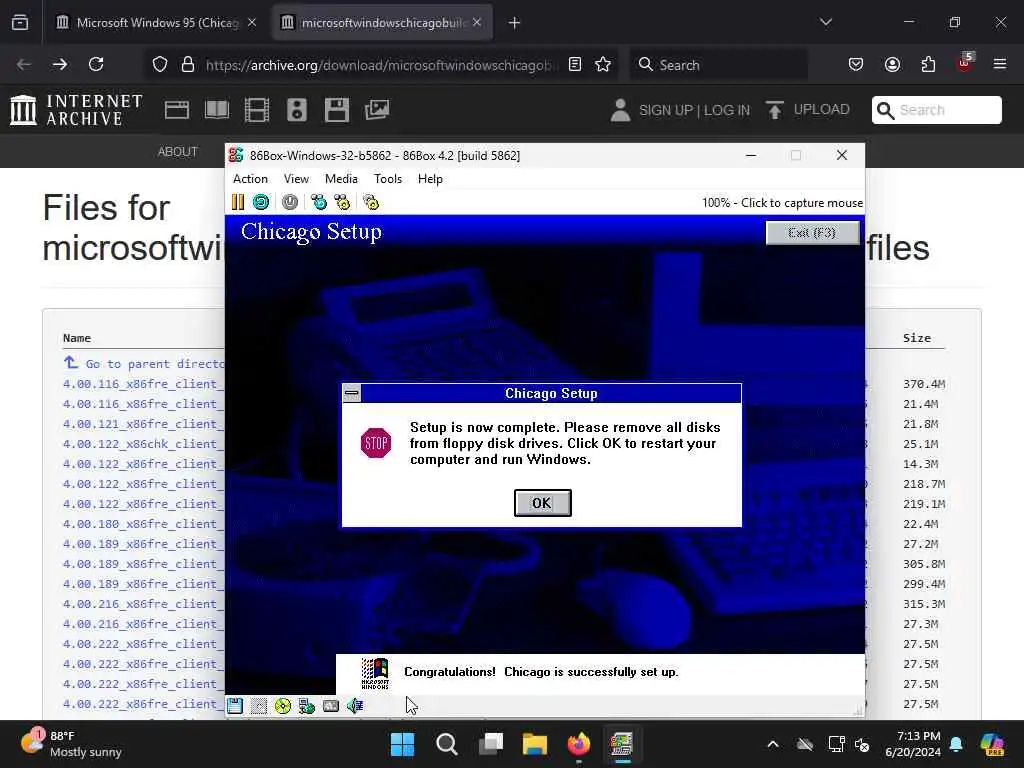
Task: Click the floppy disk status bar icon
Action: [235, 706]
